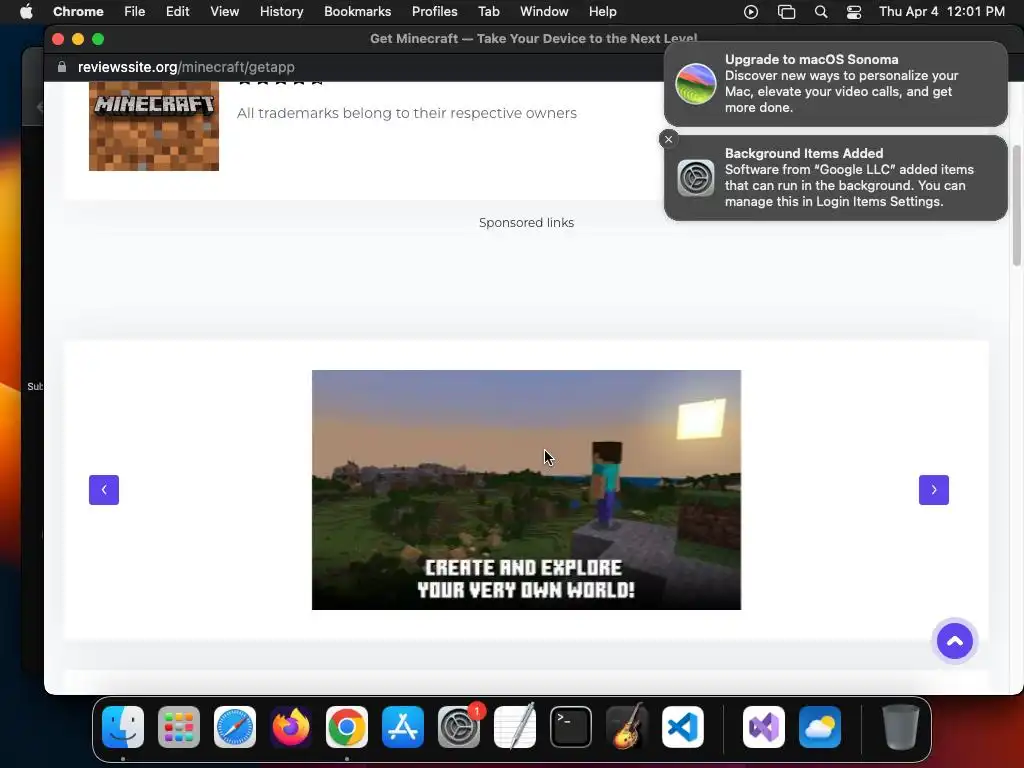Click the macOS Sonoma notification icon
The height and width of the screenshot is (768, 1024).
click(x=696, y=84)
